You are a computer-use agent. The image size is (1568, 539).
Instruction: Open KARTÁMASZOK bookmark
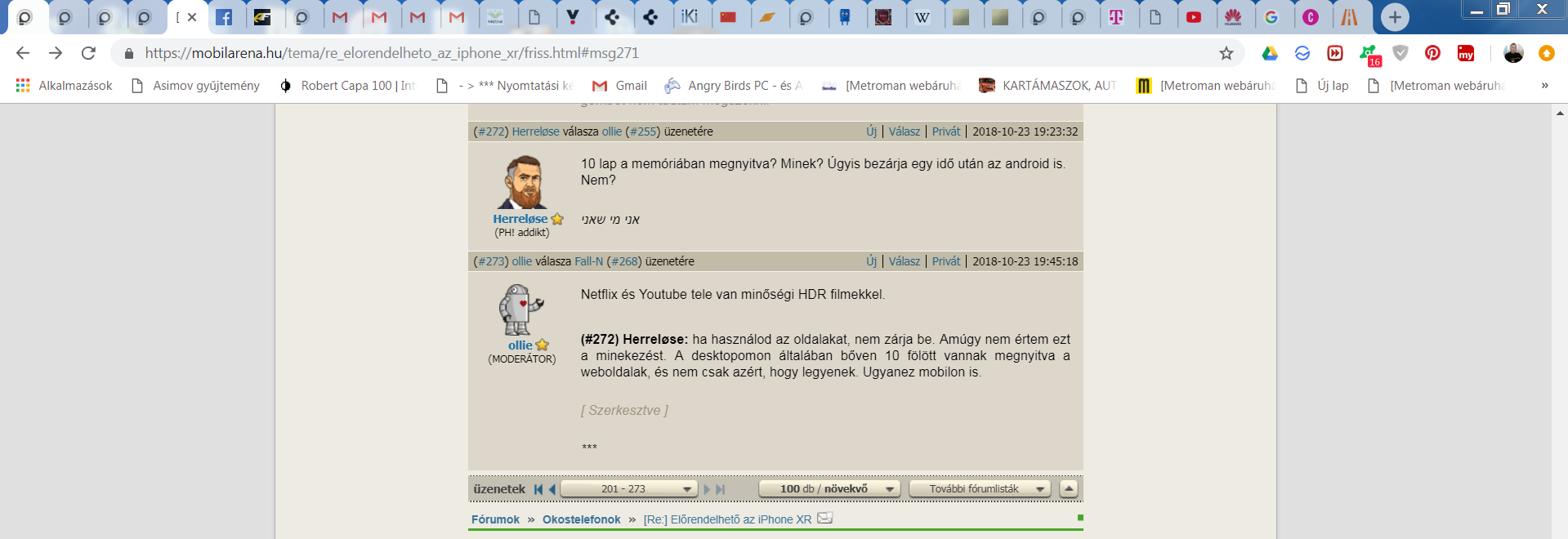(x=1048, y=85)
